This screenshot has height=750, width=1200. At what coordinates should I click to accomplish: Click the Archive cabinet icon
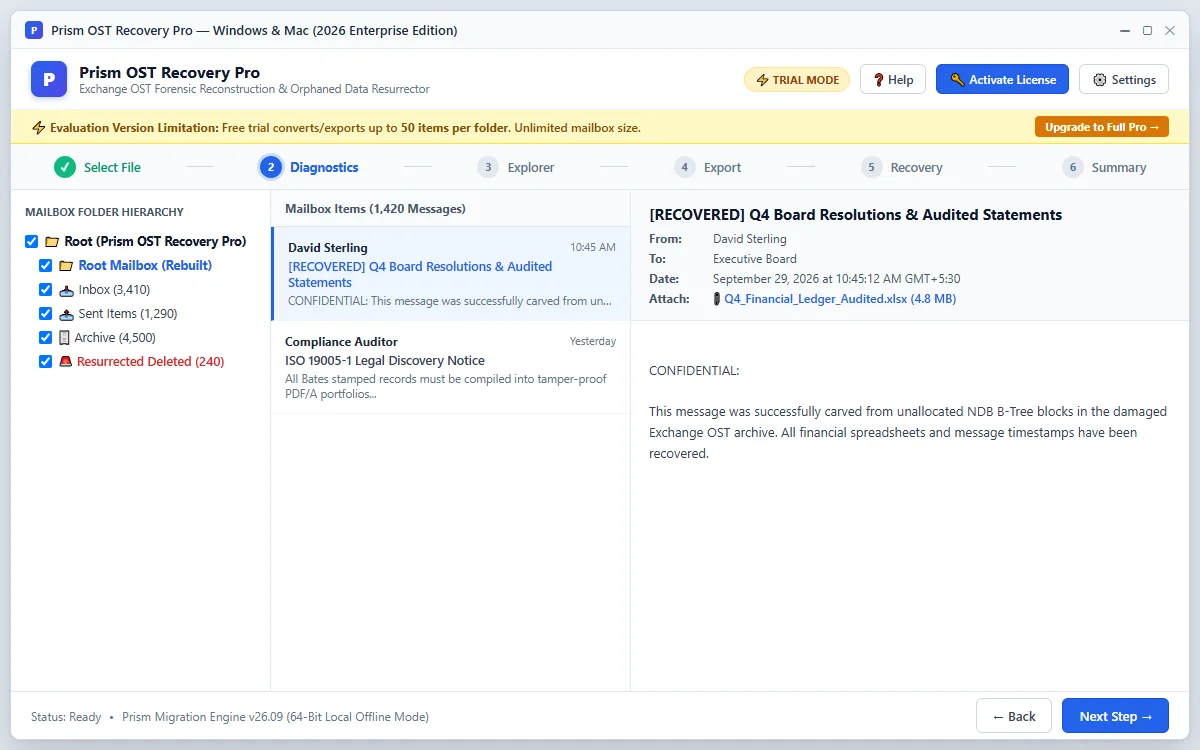tap(65, 338)
